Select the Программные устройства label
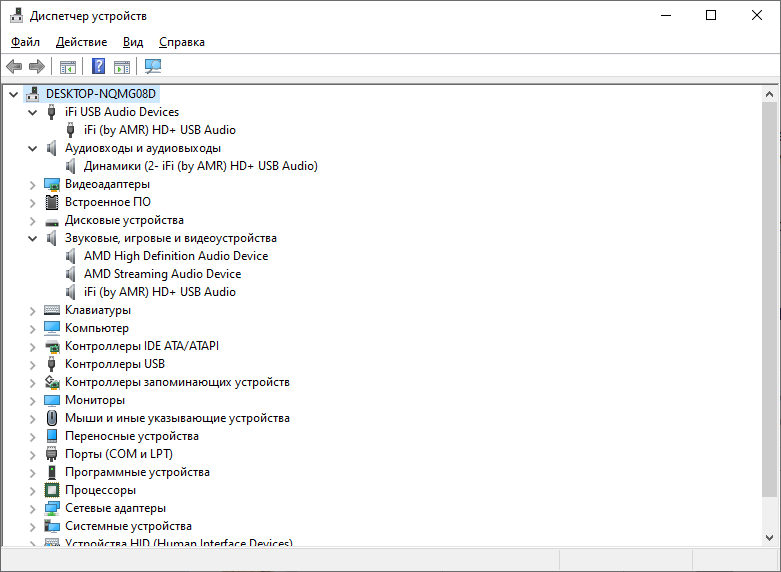 (137, 472)
